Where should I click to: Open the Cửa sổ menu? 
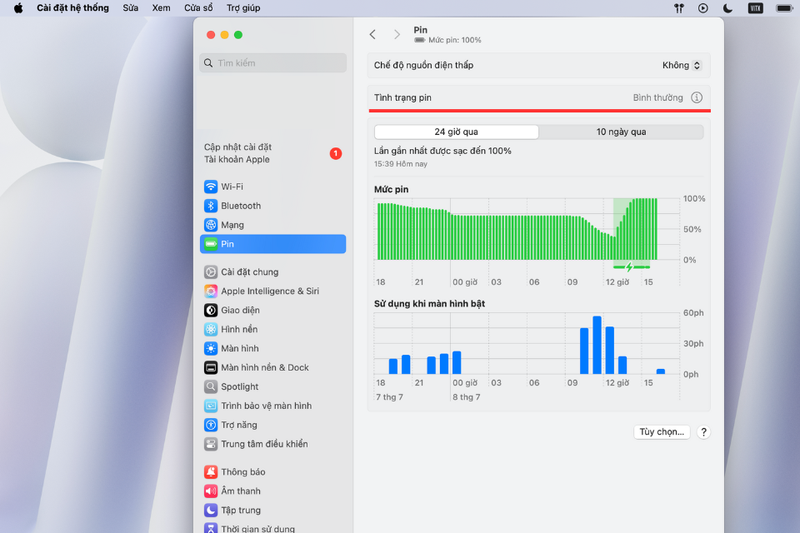(x=198, y=8)
